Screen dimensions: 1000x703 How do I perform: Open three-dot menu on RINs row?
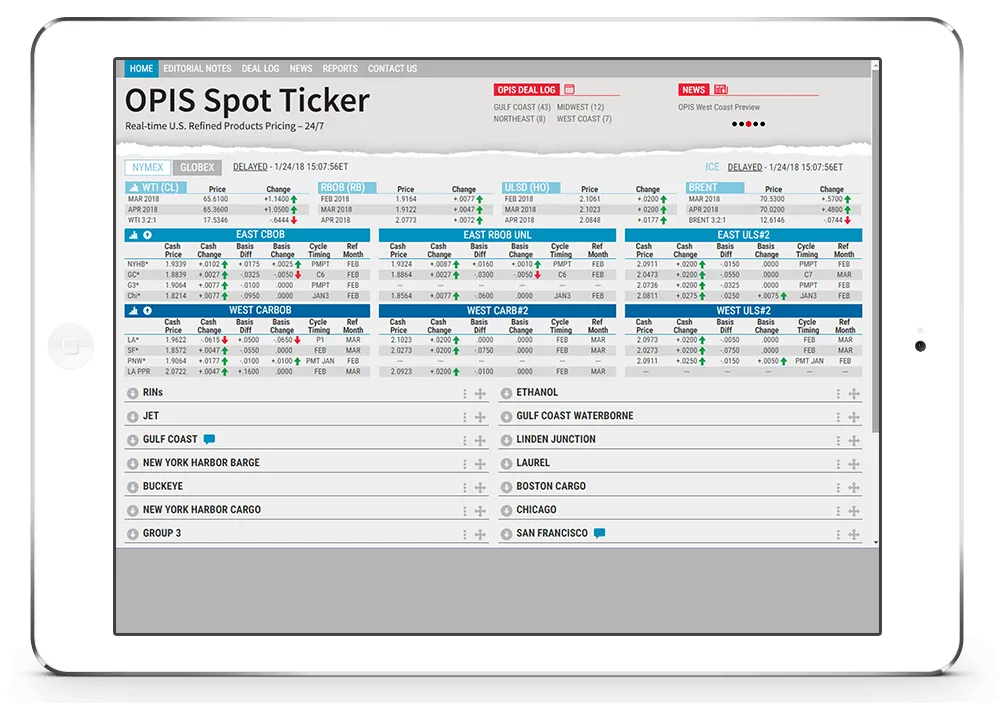(x=464, y=394)
